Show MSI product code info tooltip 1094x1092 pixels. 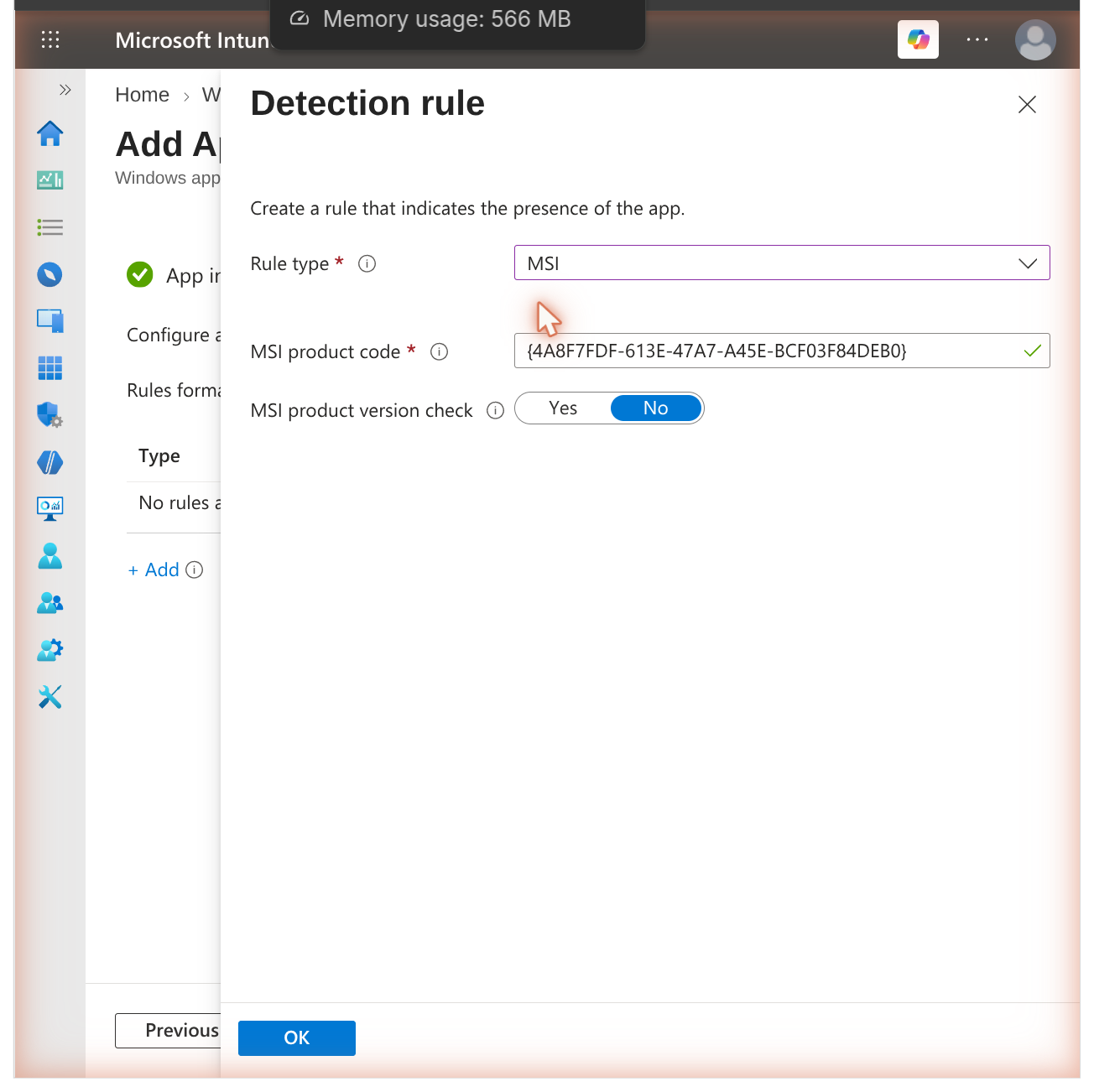(439, 351)
